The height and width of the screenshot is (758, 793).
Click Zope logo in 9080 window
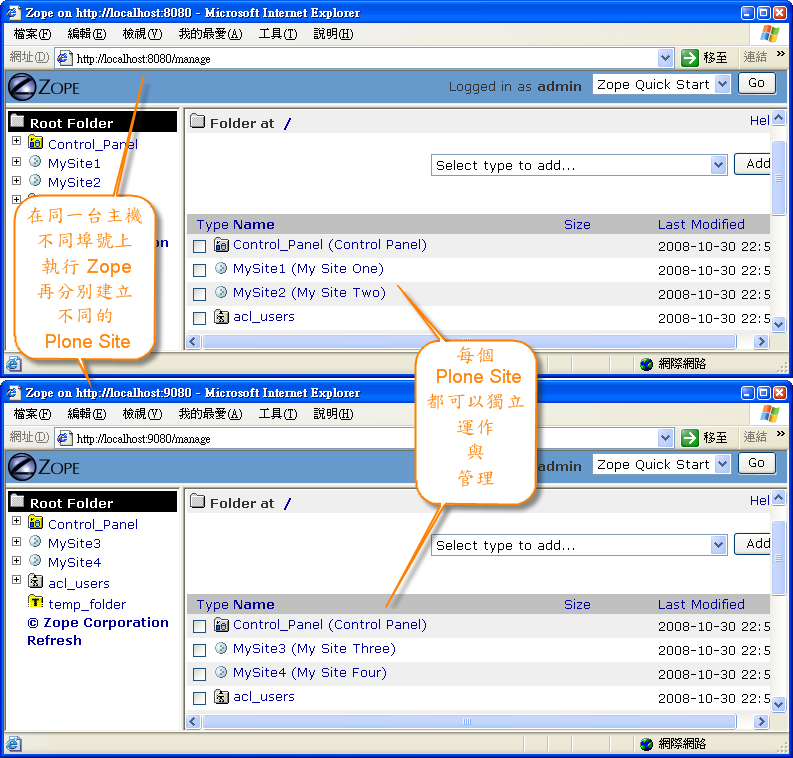44,467
